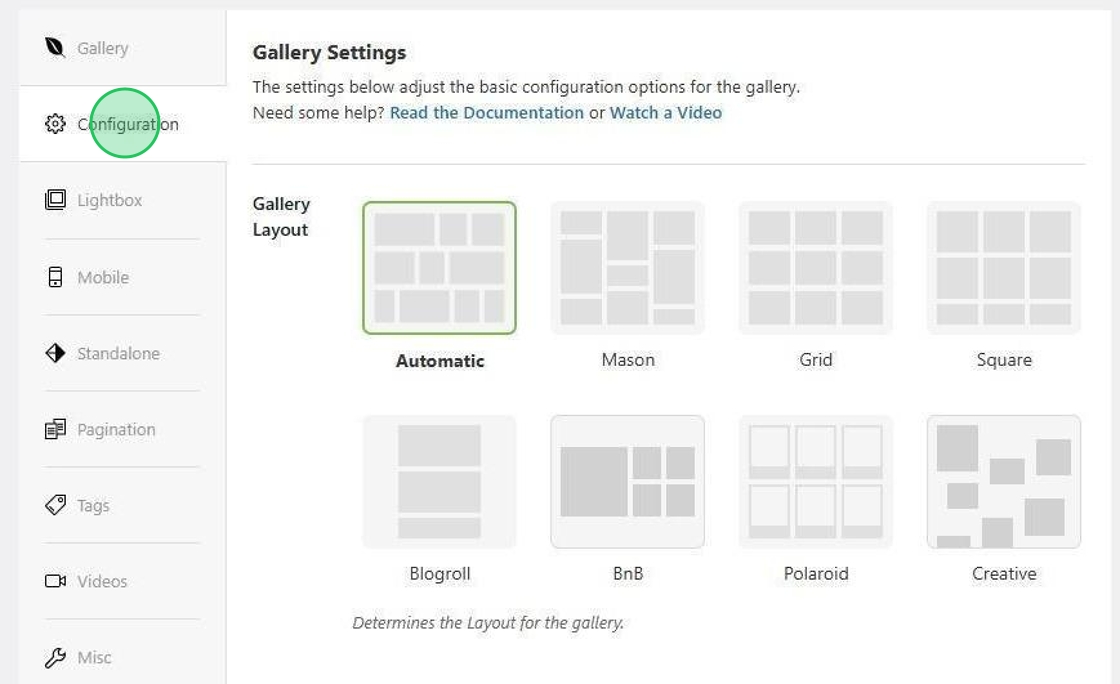The height and width of the screenshot is (684, 1120).
Task: Pick the Polaroid gallery layout
Action: pos(816,480)
